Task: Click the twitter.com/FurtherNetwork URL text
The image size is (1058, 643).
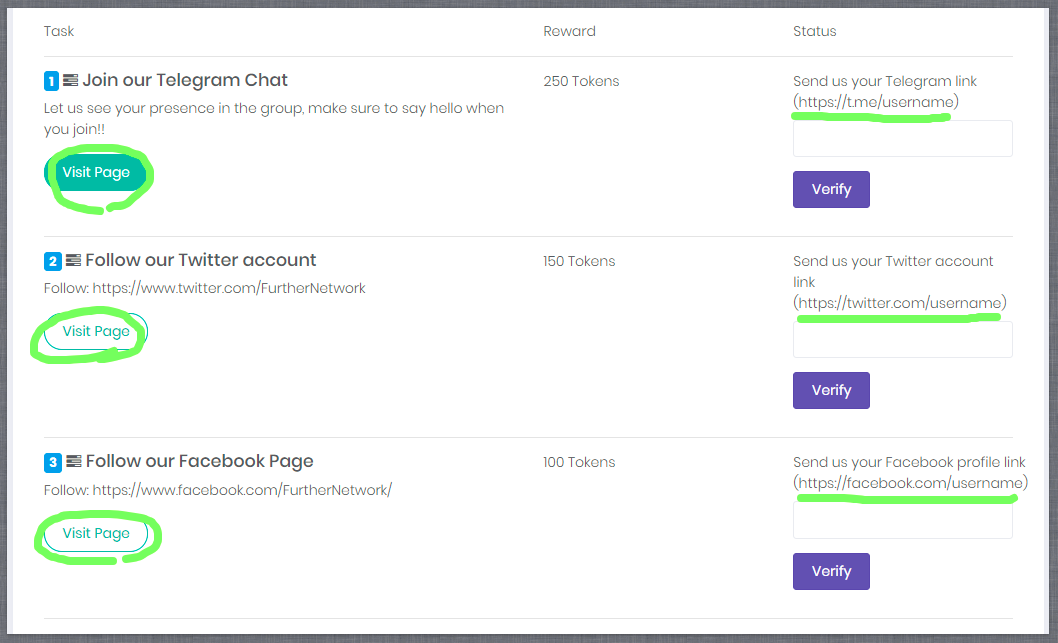Action: click(229, 288)
